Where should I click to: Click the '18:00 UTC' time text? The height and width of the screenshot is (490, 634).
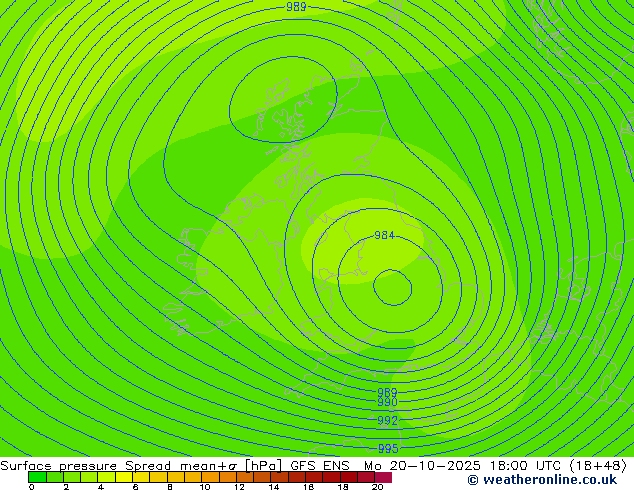coord(525,466)
